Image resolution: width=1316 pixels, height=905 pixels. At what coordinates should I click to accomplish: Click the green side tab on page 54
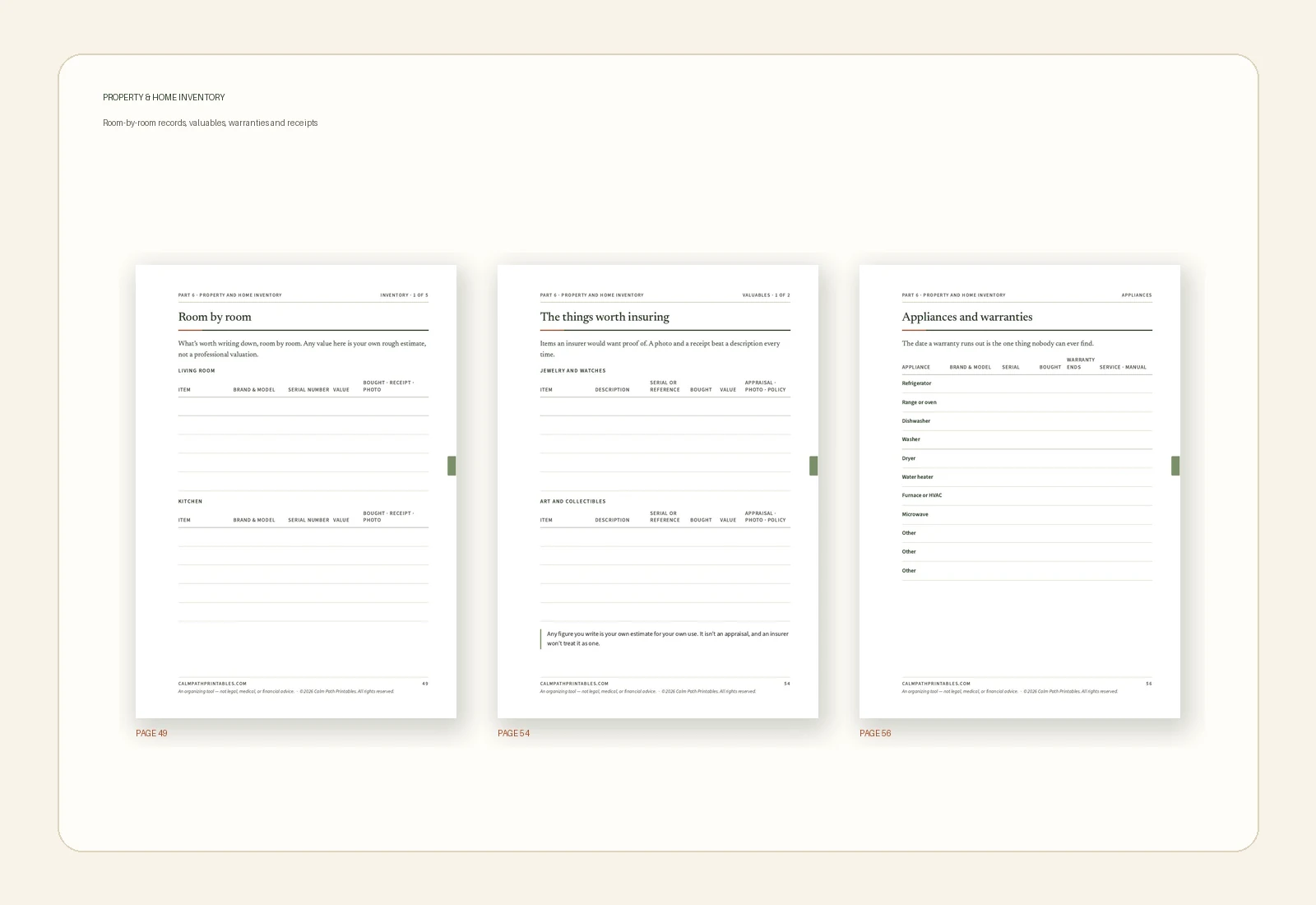(x=813, y=466)
